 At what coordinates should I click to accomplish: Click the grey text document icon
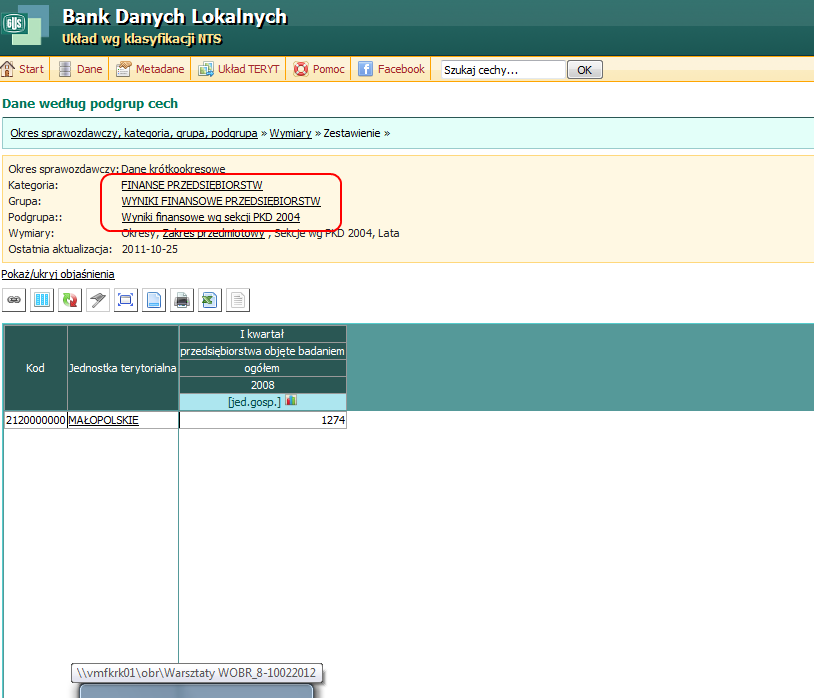coord(238,300)
